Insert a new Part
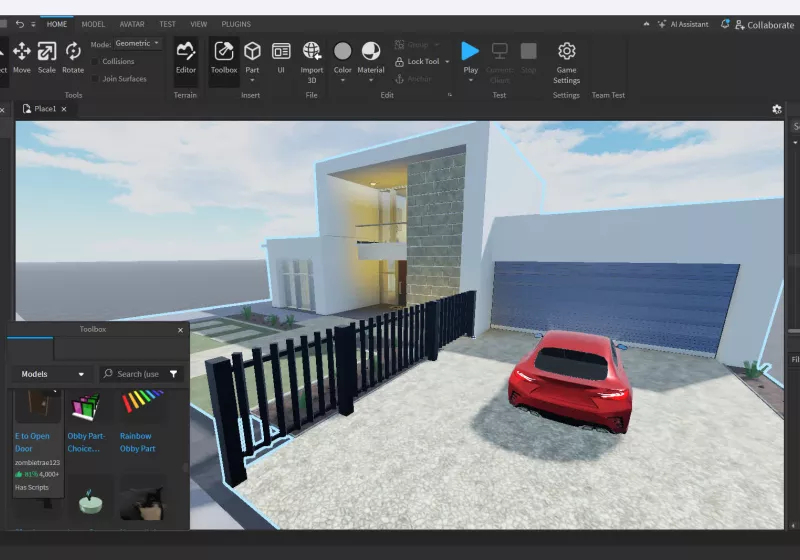Image resolution: width=800 pixels, height=560 pixels. coord(252,51)
